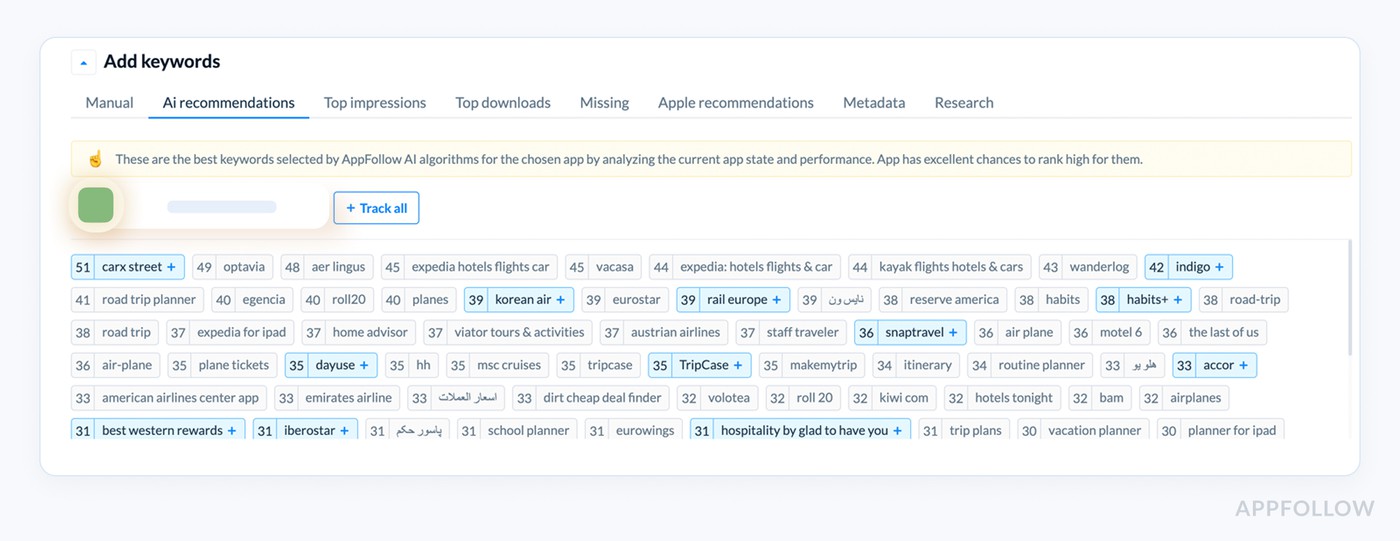Image resolution: width=1400 pixels, height=541 pixels.
Task: Select the roll20 keyword
Action: coord(337,300)
